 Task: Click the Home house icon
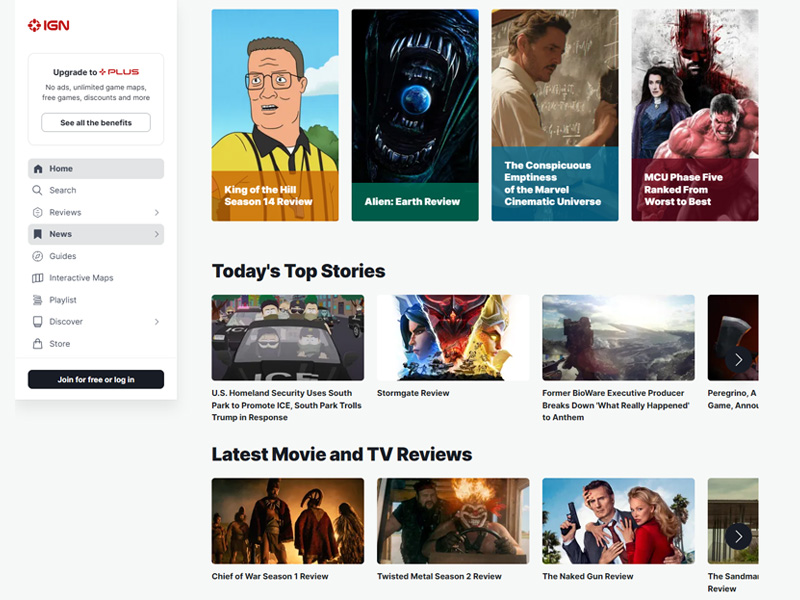[38, 169]
